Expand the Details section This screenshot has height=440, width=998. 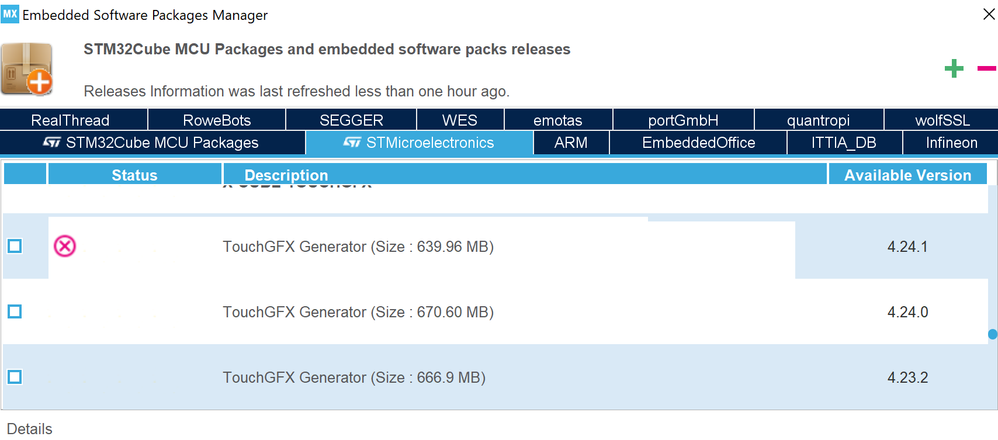click(29, 429)
